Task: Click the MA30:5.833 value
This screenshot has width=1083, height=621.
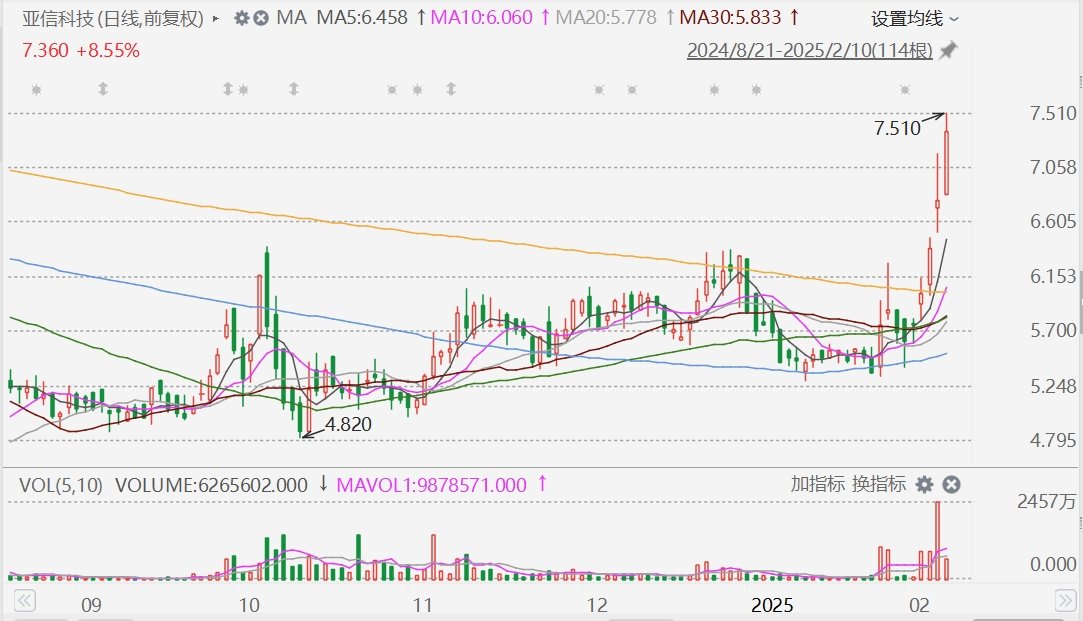Action: pyautogui.click(x=731, y=18)
